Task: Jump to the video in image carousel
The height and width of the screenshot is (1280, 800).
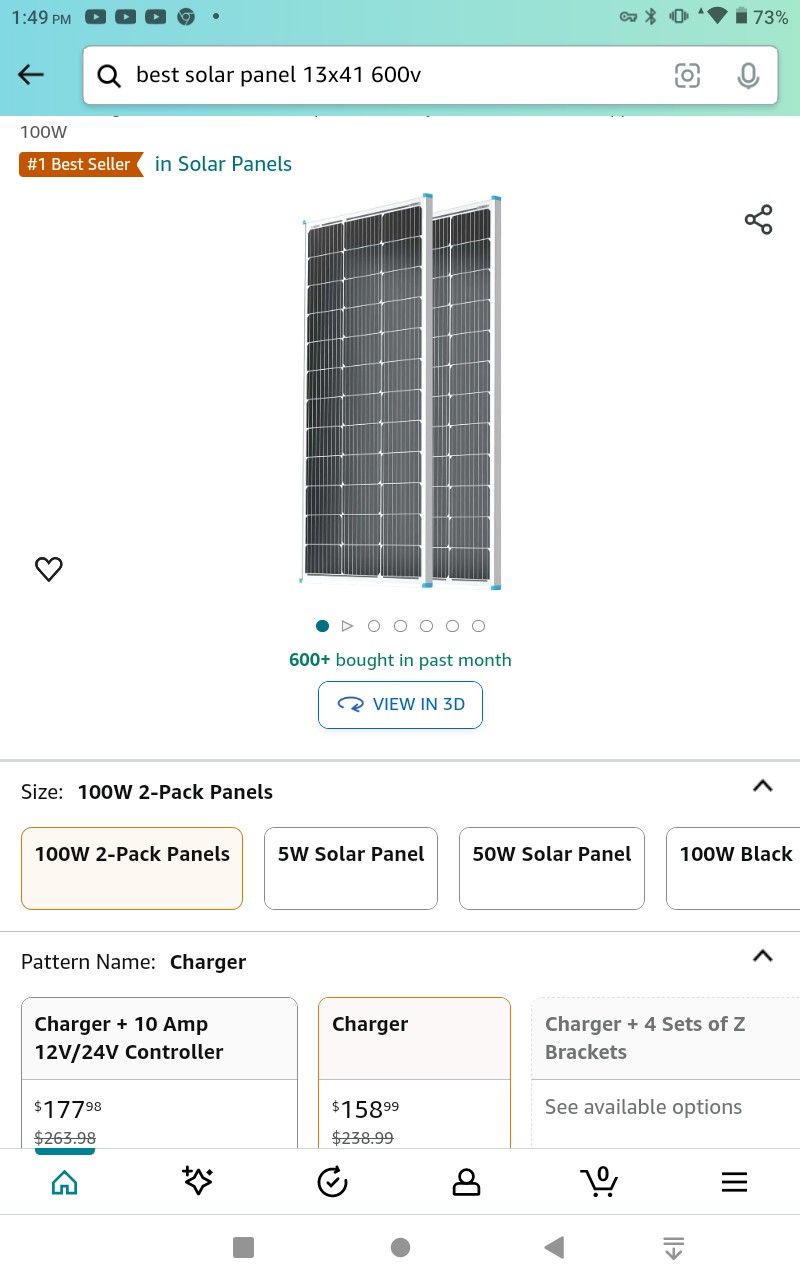Action: point(348,626)
